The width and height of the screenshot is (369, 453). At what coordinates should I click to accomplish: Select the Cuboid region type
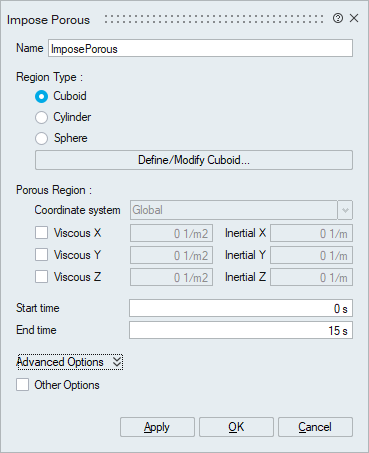41,97
